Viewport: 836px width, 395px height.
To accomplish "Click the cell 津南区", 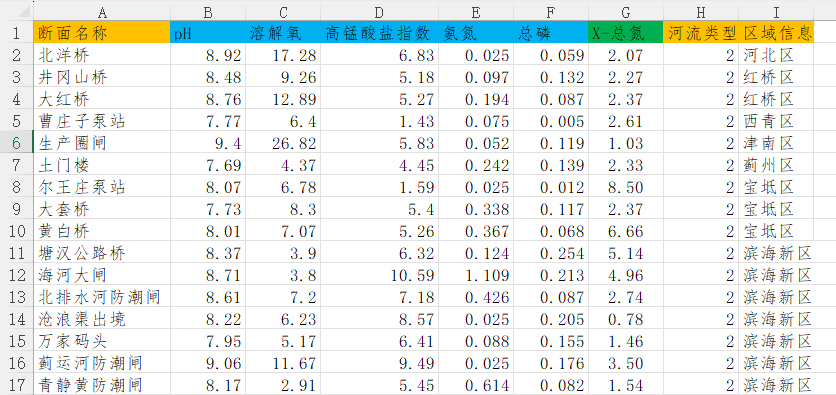I will point(776,143).
